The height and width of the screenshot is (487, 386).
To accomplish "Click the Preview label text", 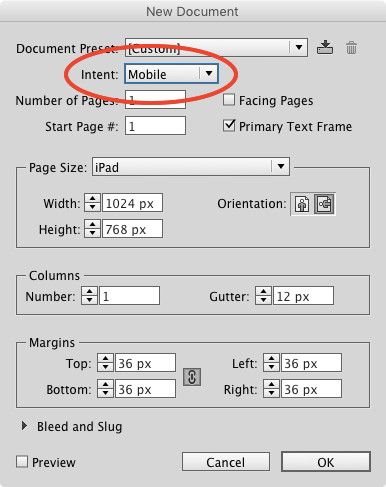I will (54, 462).
